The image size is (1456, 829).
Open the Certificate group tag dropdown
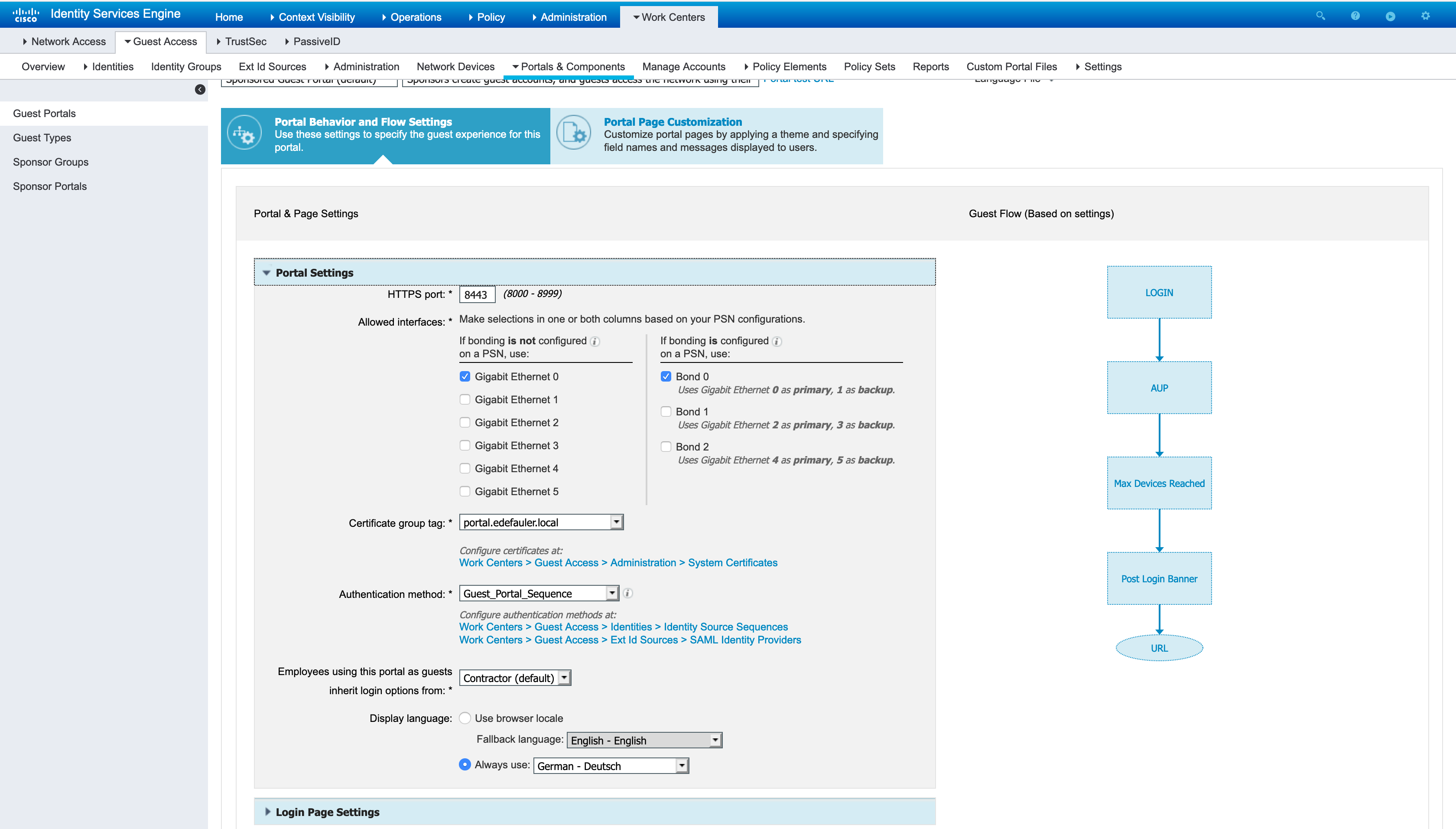[541, 522]
